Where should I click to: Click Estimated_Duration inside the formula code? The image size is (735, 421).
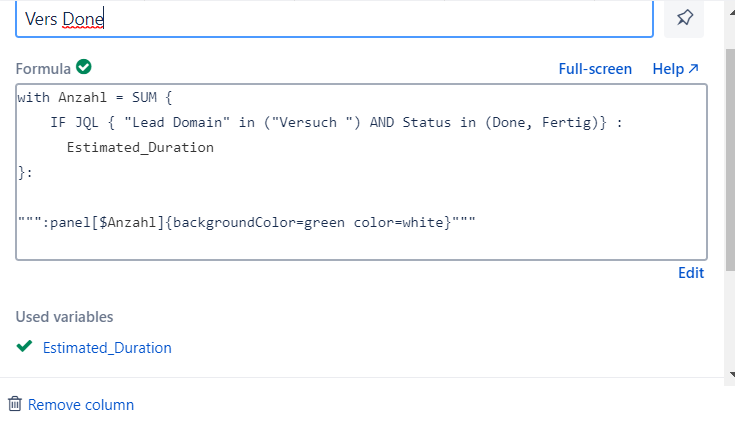point(140,147)
